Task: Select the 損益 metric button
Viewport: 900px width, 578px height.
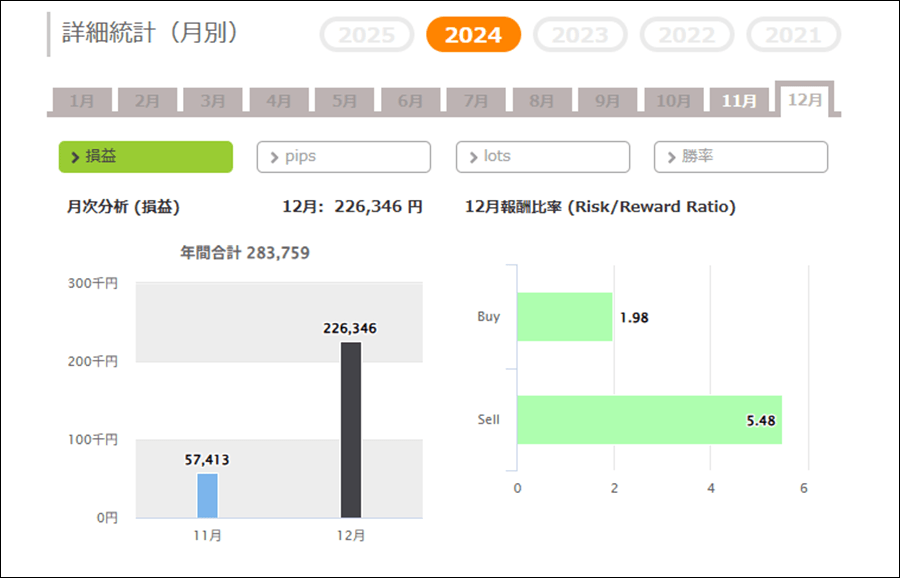Action: coord(146,157)
